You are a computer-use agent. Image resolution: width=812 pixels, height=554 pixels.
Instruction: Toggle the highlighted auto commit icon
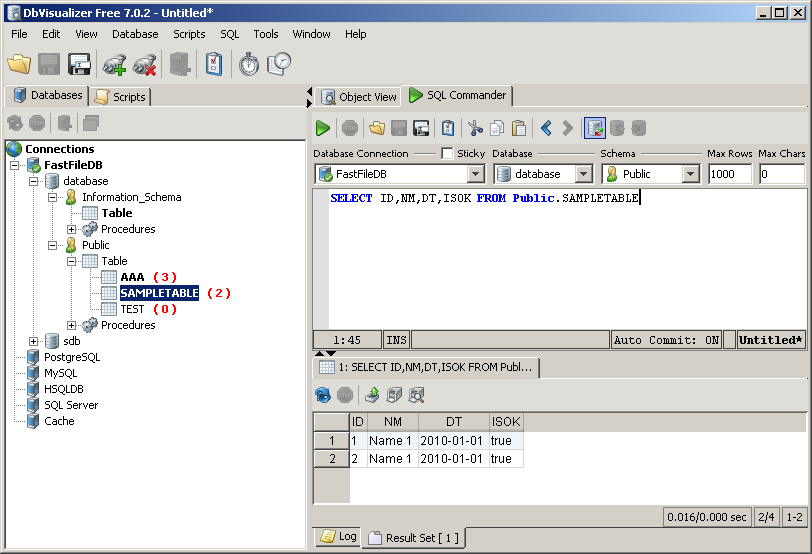pos(594,128)
